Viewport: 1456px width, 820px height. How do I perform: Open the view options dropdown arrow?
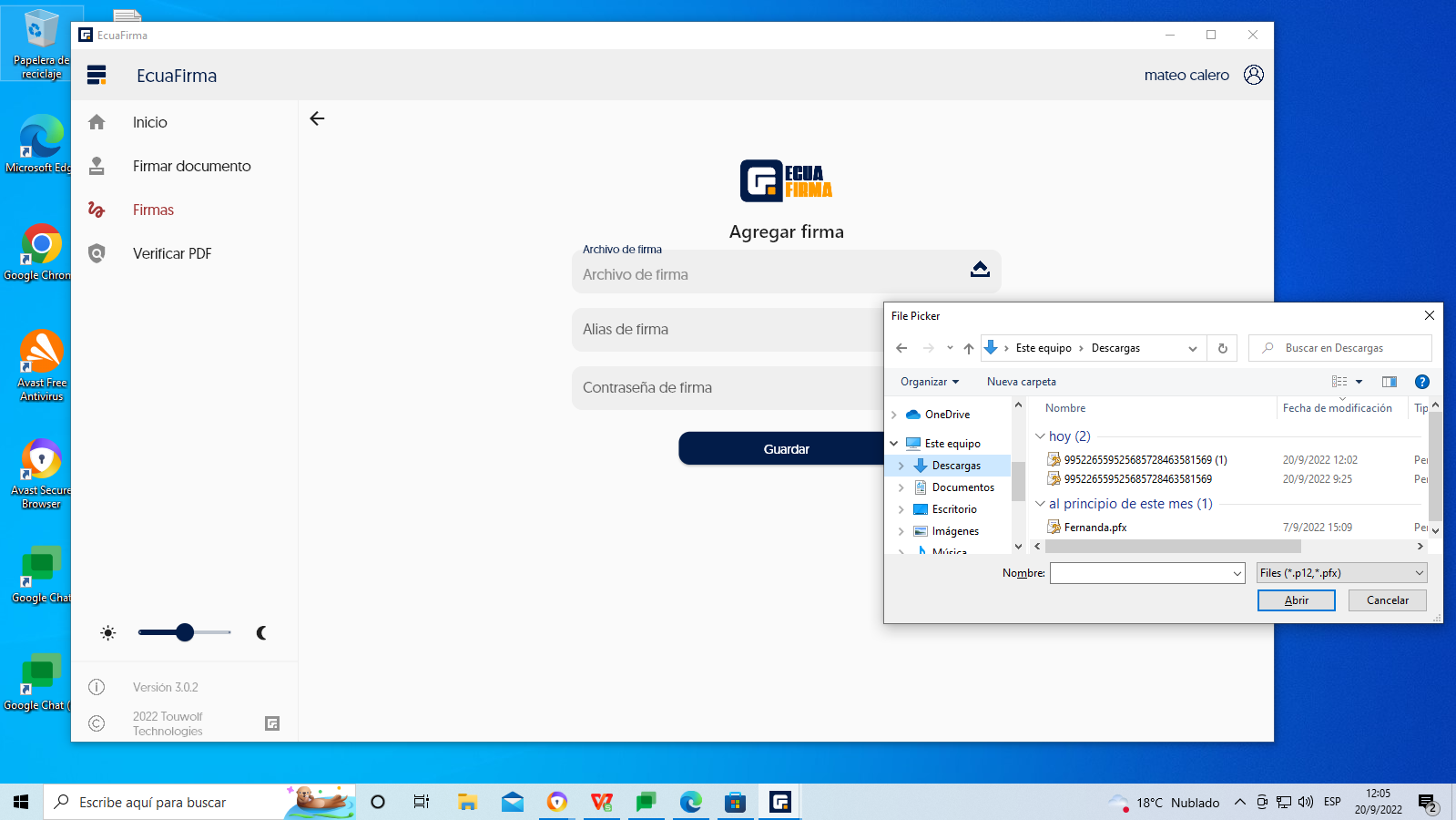pyautogui.click(x=1359, y=382)
